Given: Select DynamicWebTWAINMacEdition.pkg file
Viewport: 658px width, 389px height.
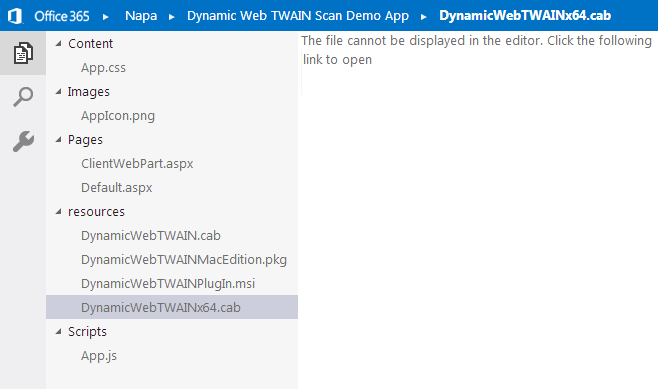Looking at the screenshot, I should (184, 260).
